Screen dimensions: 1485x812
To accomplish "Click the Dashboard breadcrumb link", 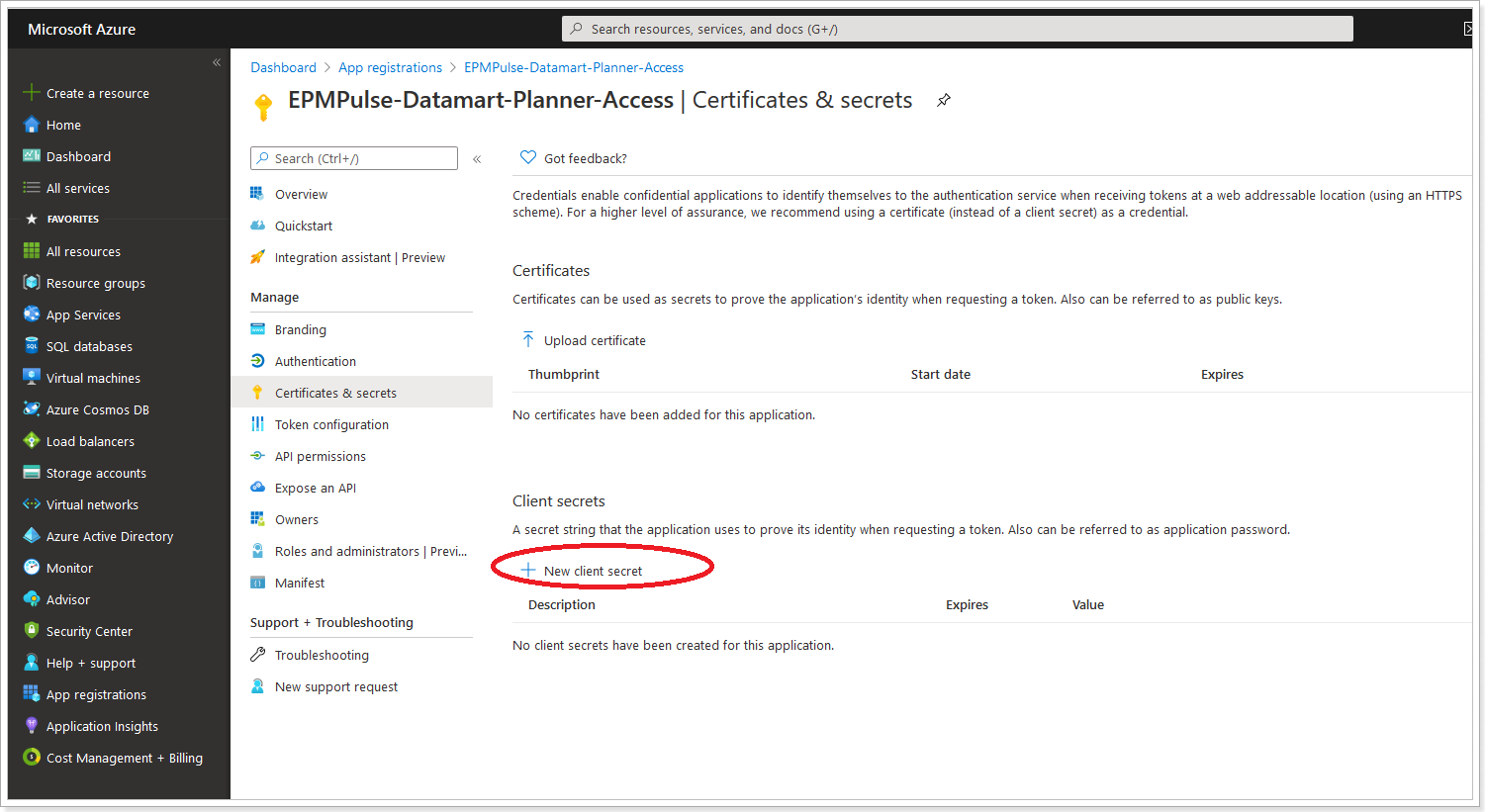I will [x=283, y=67].
